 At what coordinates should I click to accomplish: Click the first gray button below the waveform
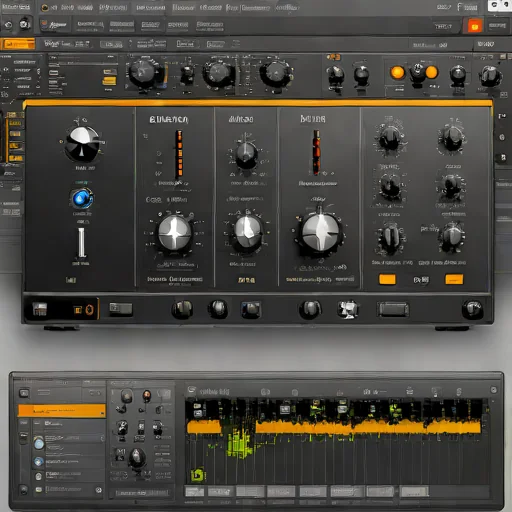coord(195,491)
